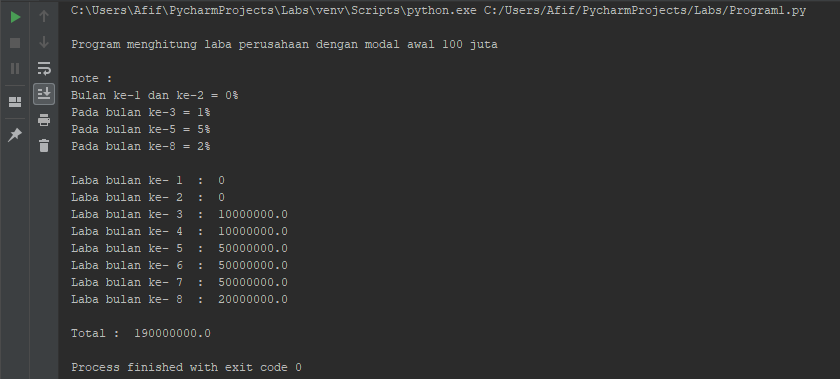Clear all console output with trash icon
840x379 pixels.
pyautogui.click(x=44, y=145)
